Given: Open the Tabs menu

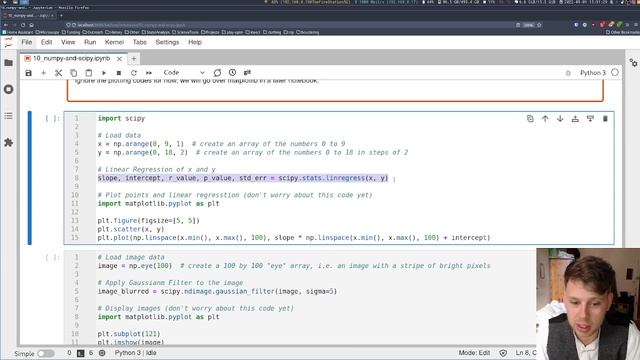Looking at the screenshot, I should coord(140,42).
